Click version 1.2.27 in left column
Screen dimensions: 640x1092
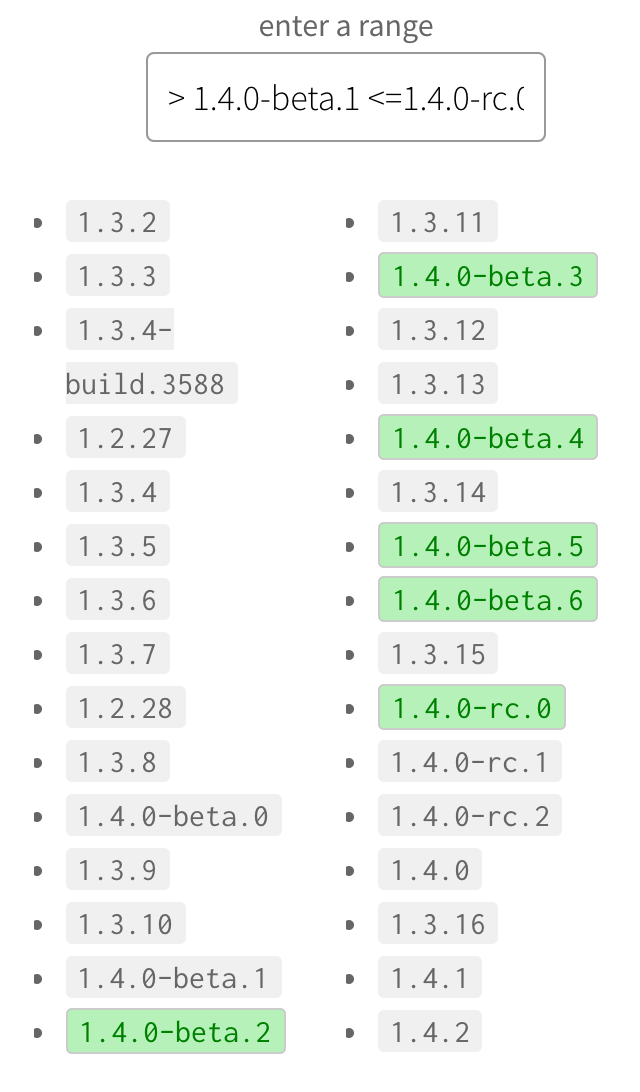(125, 437)
